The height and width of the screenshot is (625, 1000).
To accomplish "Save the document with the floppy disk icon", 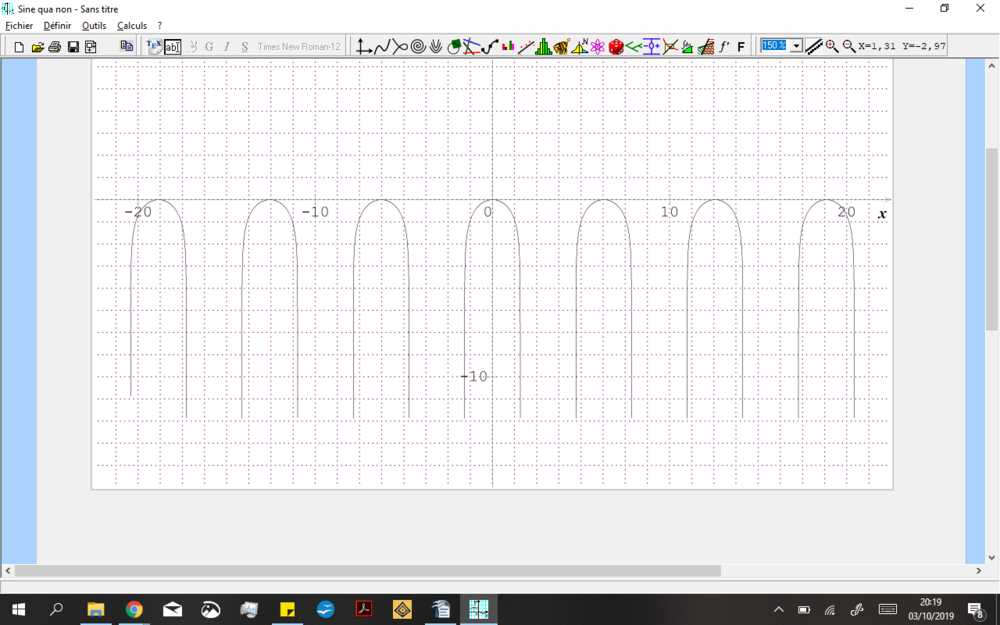I will tap(73, 47).
